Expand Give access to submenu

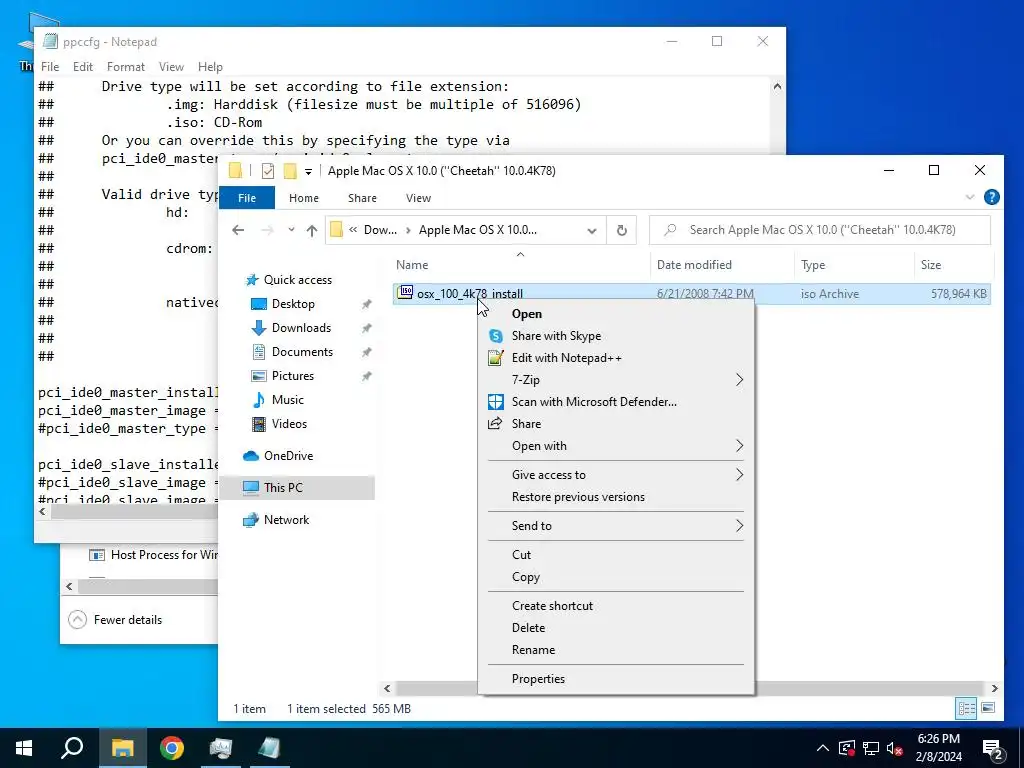point(616,475)
